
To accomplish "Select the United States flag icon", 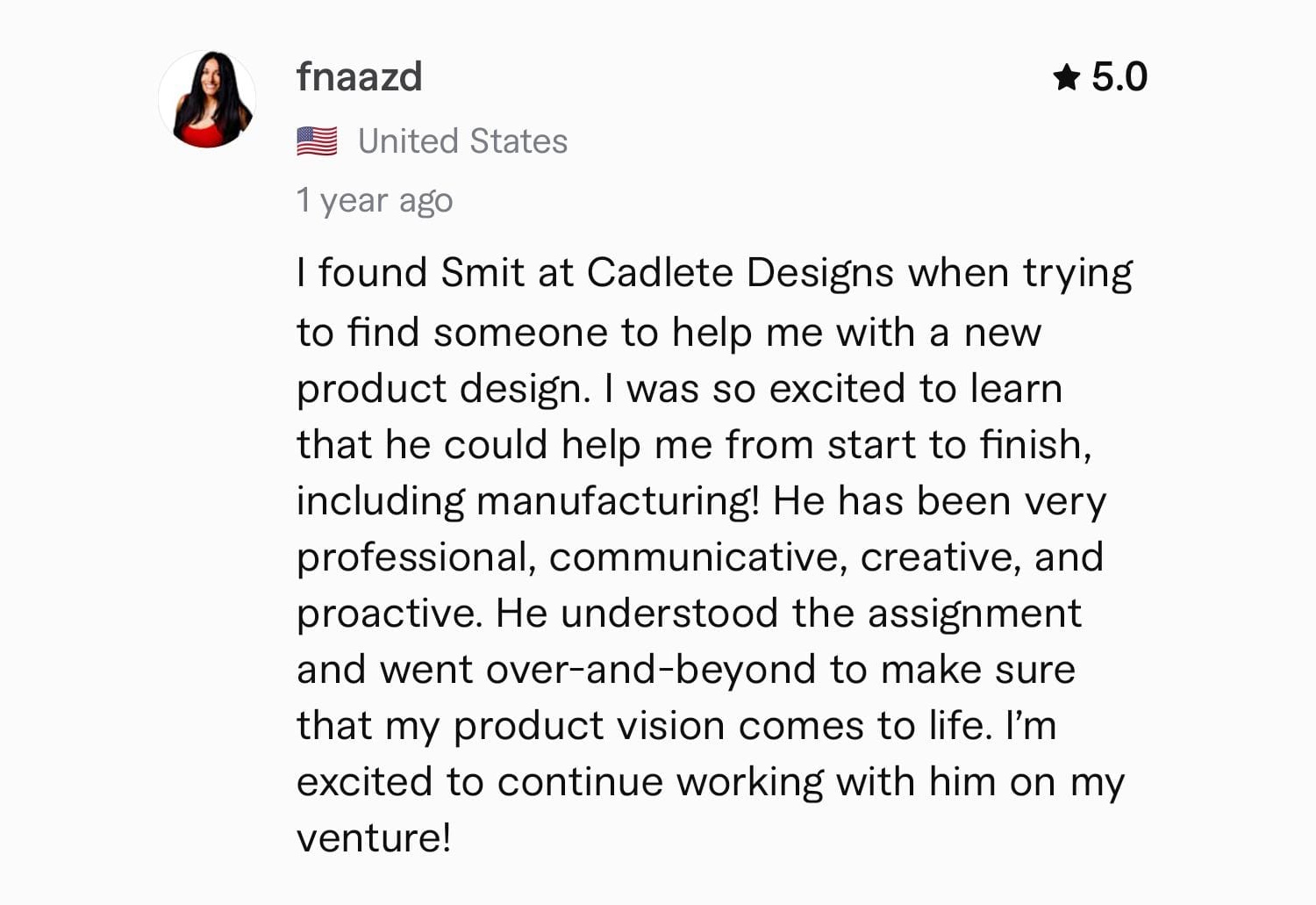I will click(317, 140).
